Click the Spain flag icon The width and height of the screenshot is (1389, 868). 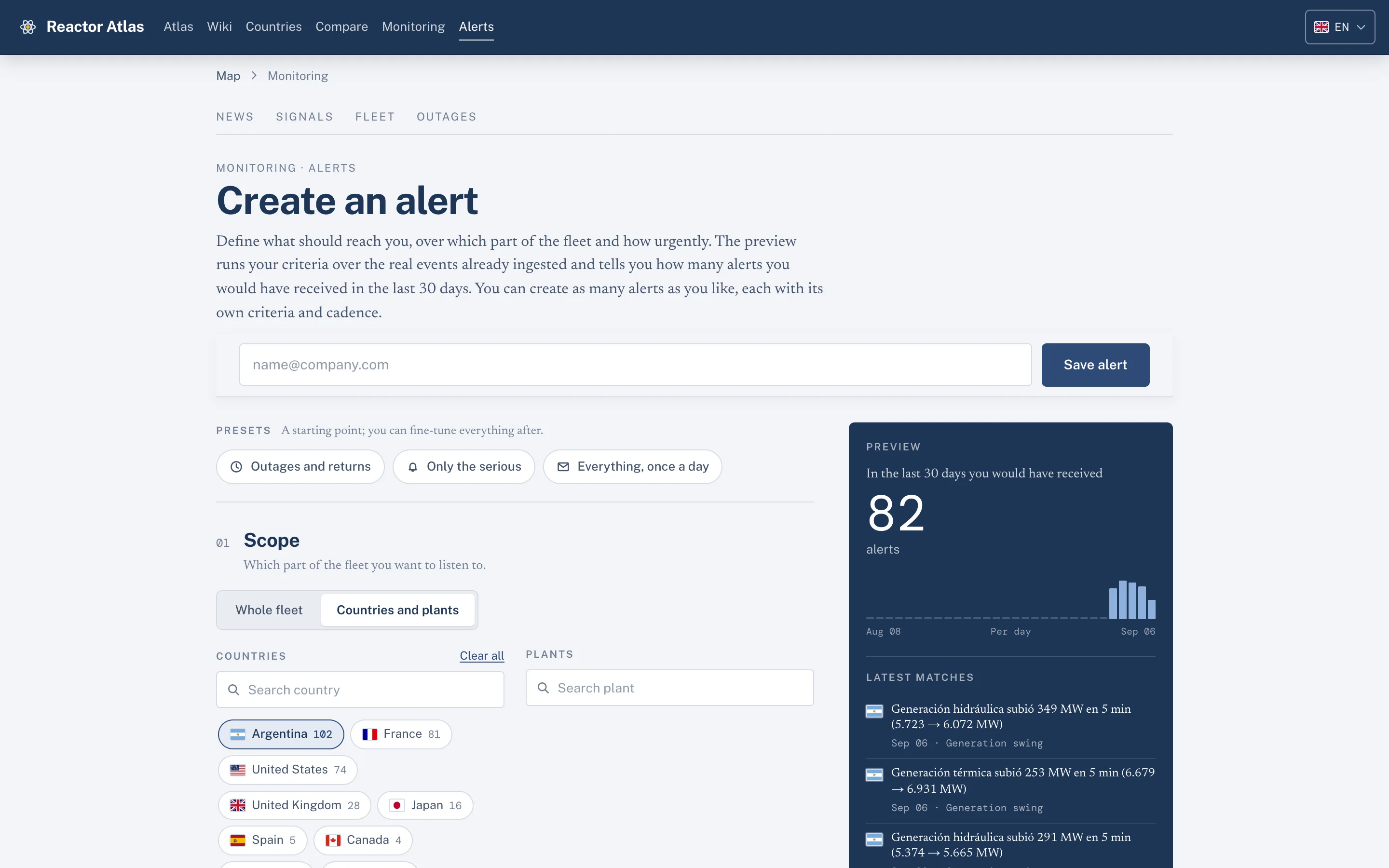[238, 841]
